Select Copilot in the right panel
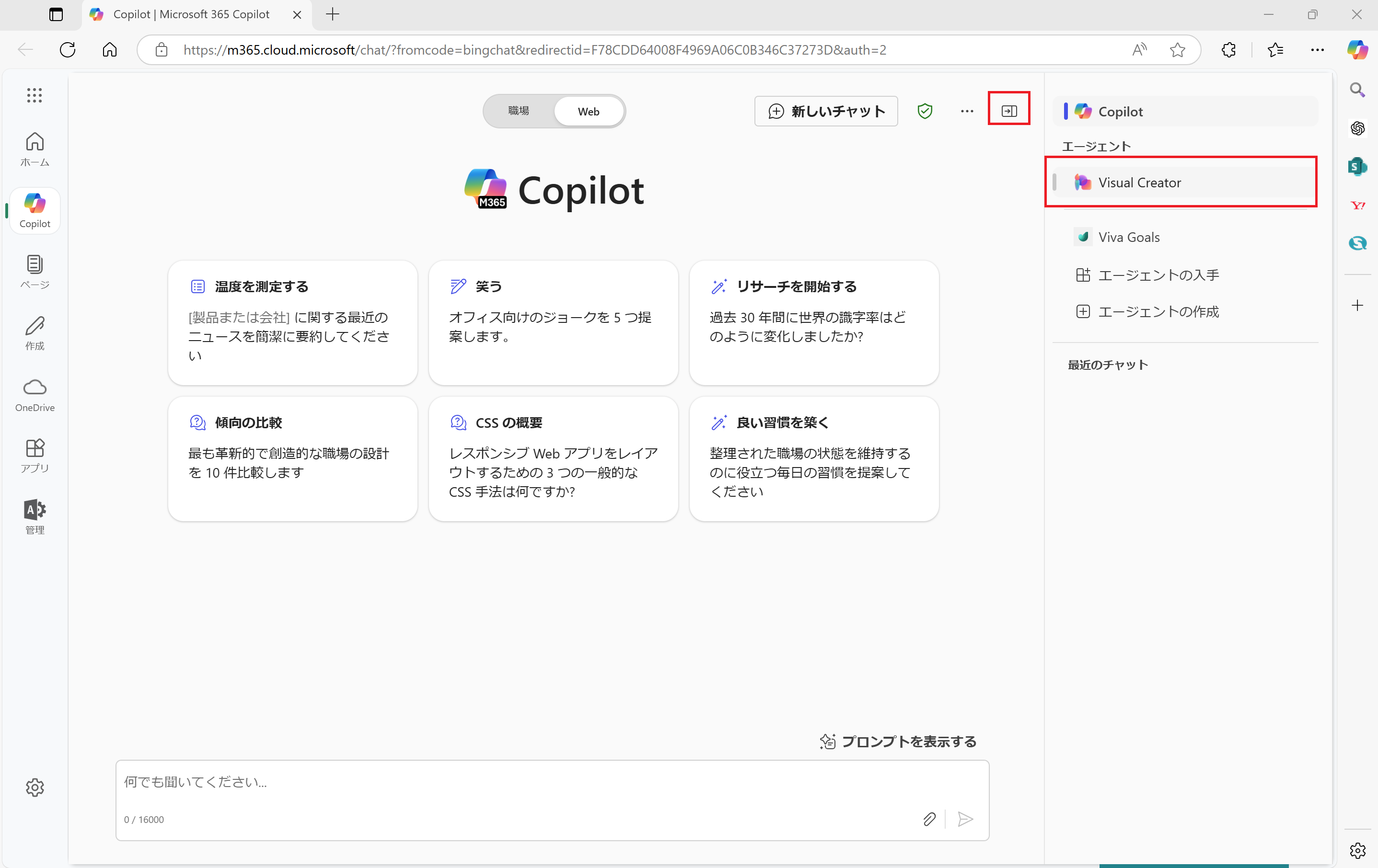The image size is (1378, 868). [1184, 112]
